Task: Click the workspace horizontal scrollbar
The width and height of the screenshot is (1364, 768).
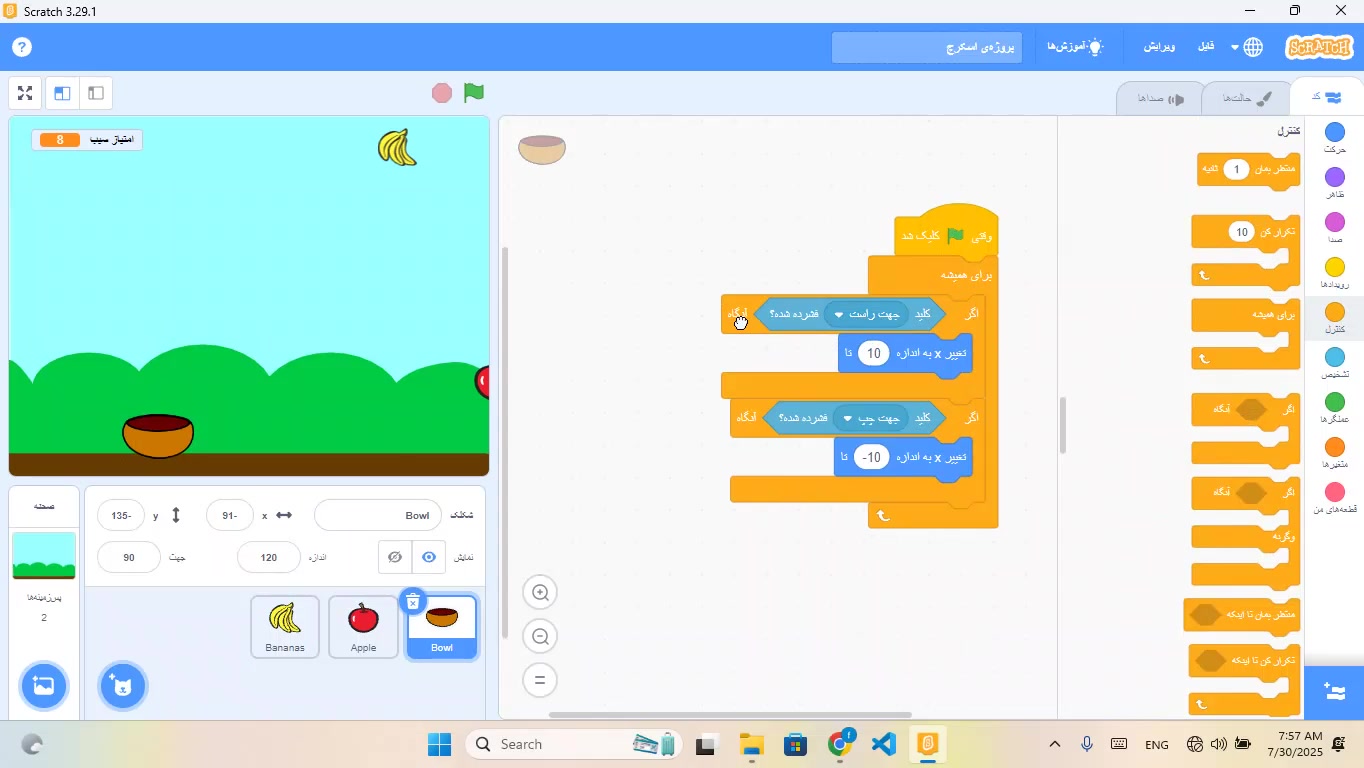Action: pyautogui.click(x=730, y=715)
